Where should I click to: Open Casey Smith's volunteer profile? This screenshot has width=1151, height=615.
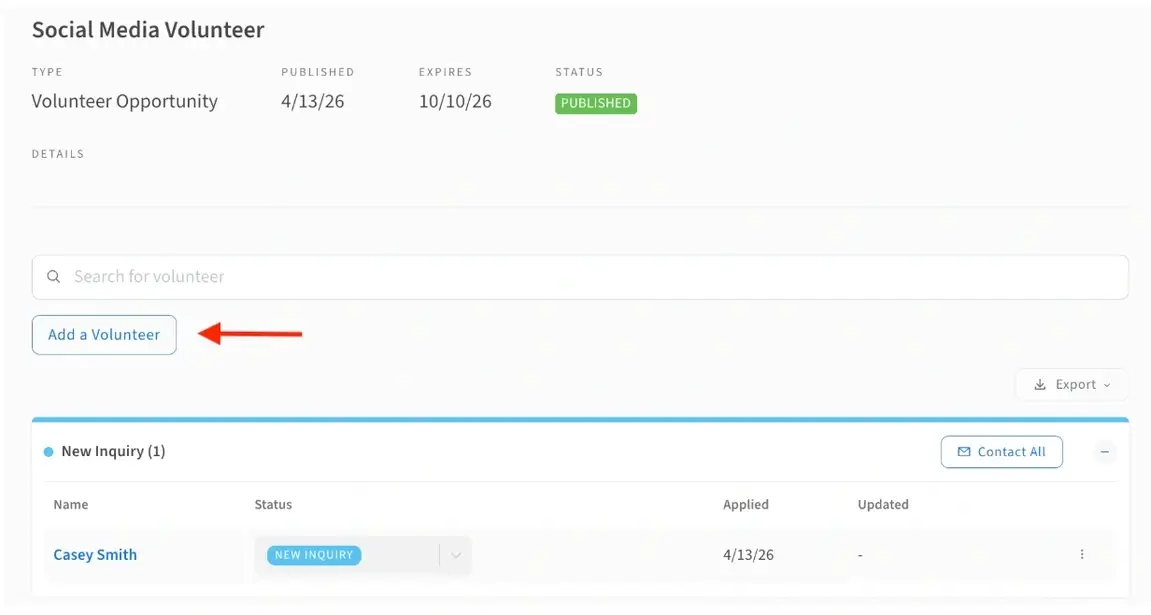click(x=95, y=554)
